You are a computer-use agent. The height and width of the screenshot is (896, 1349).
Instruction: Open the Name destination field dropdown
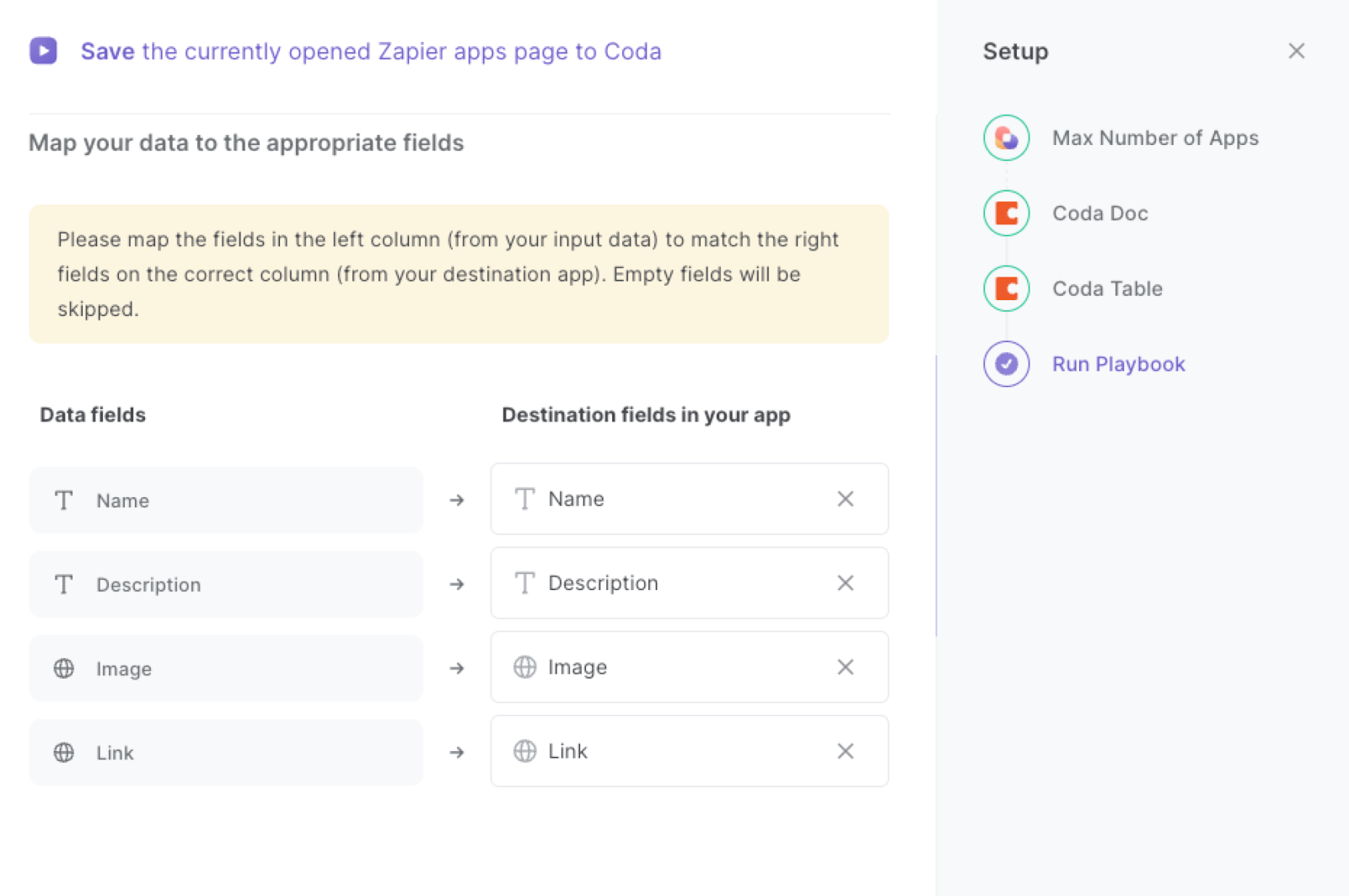[690, 498]
